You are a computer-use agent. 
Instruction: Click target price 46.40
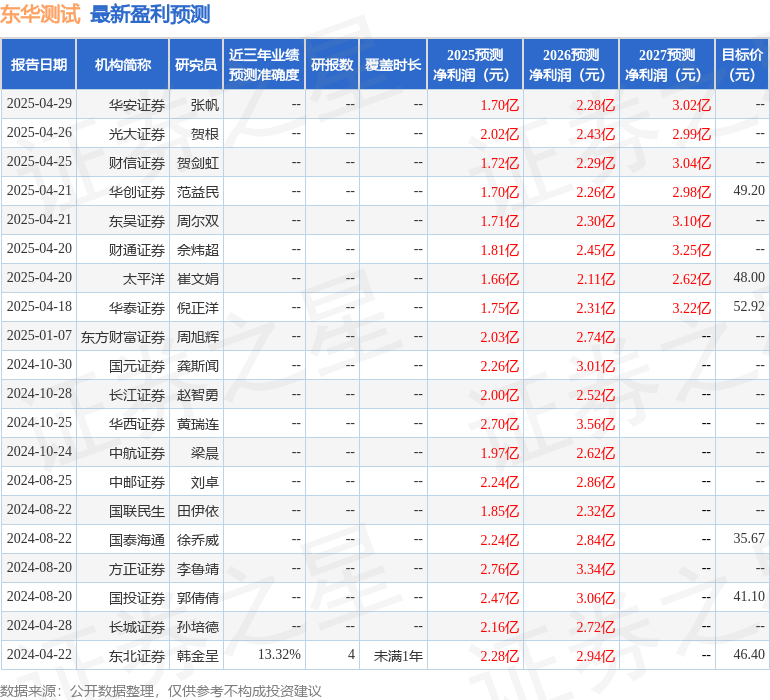[749, 654]
